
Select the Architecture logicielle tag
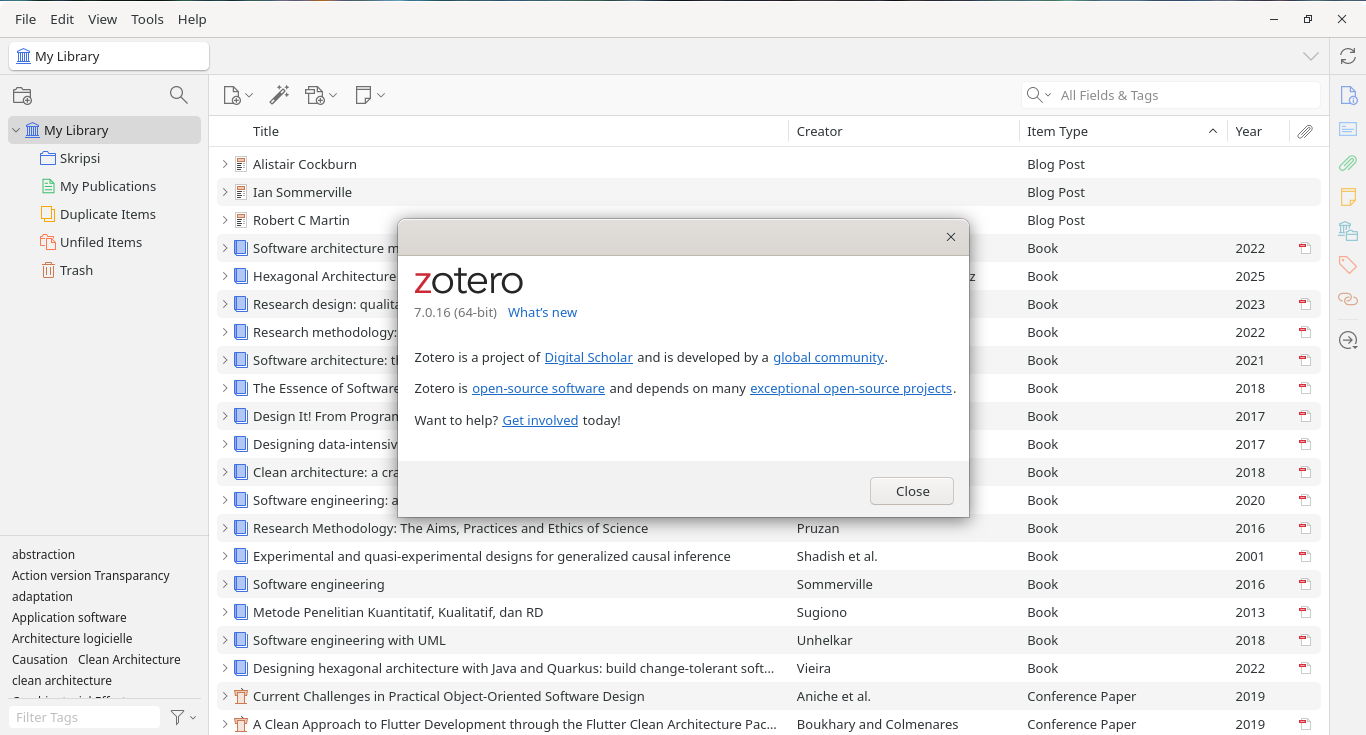[72, 638]
